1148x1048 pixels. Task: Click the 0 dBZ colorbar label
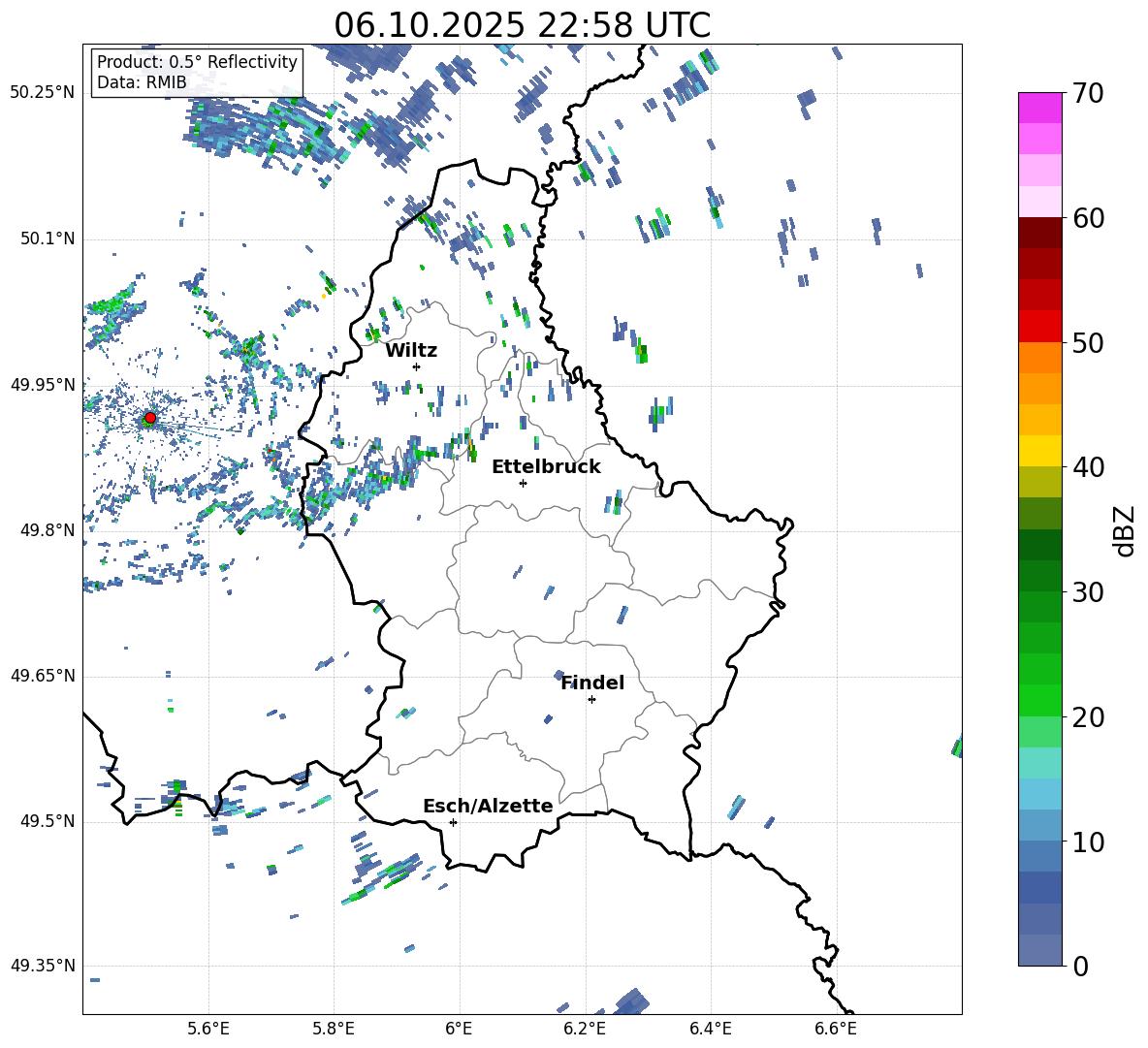[x=1080, y=967]
